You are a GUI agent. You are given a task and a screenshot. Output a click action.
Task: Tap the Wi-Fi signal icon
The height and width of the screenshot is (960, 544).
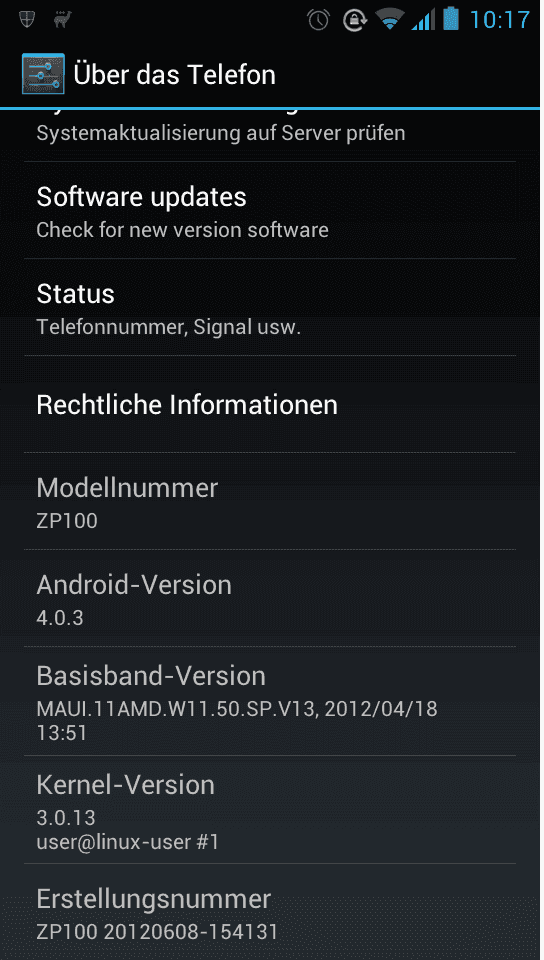389,20
